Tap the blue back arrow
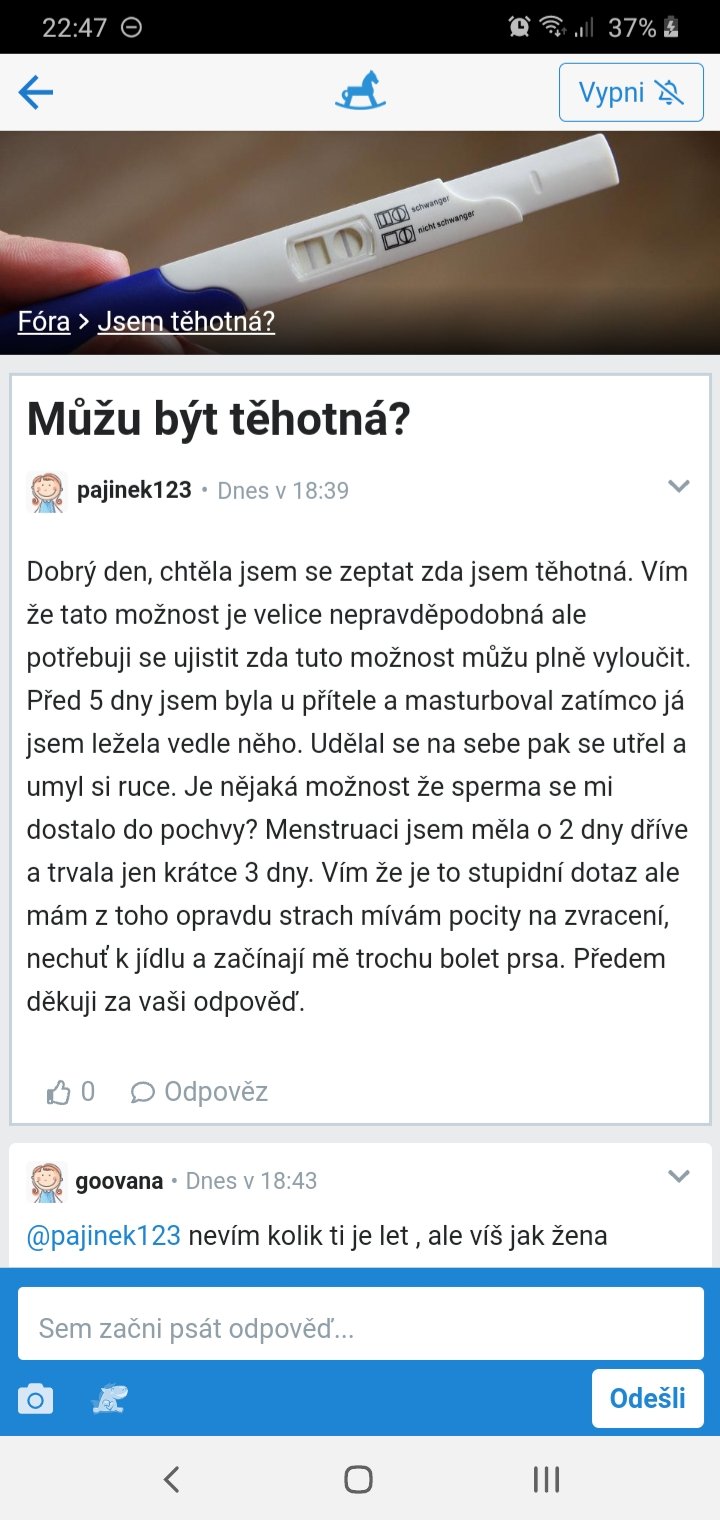The height and width of the screenshot is (1520, 720). pos(36,93)
